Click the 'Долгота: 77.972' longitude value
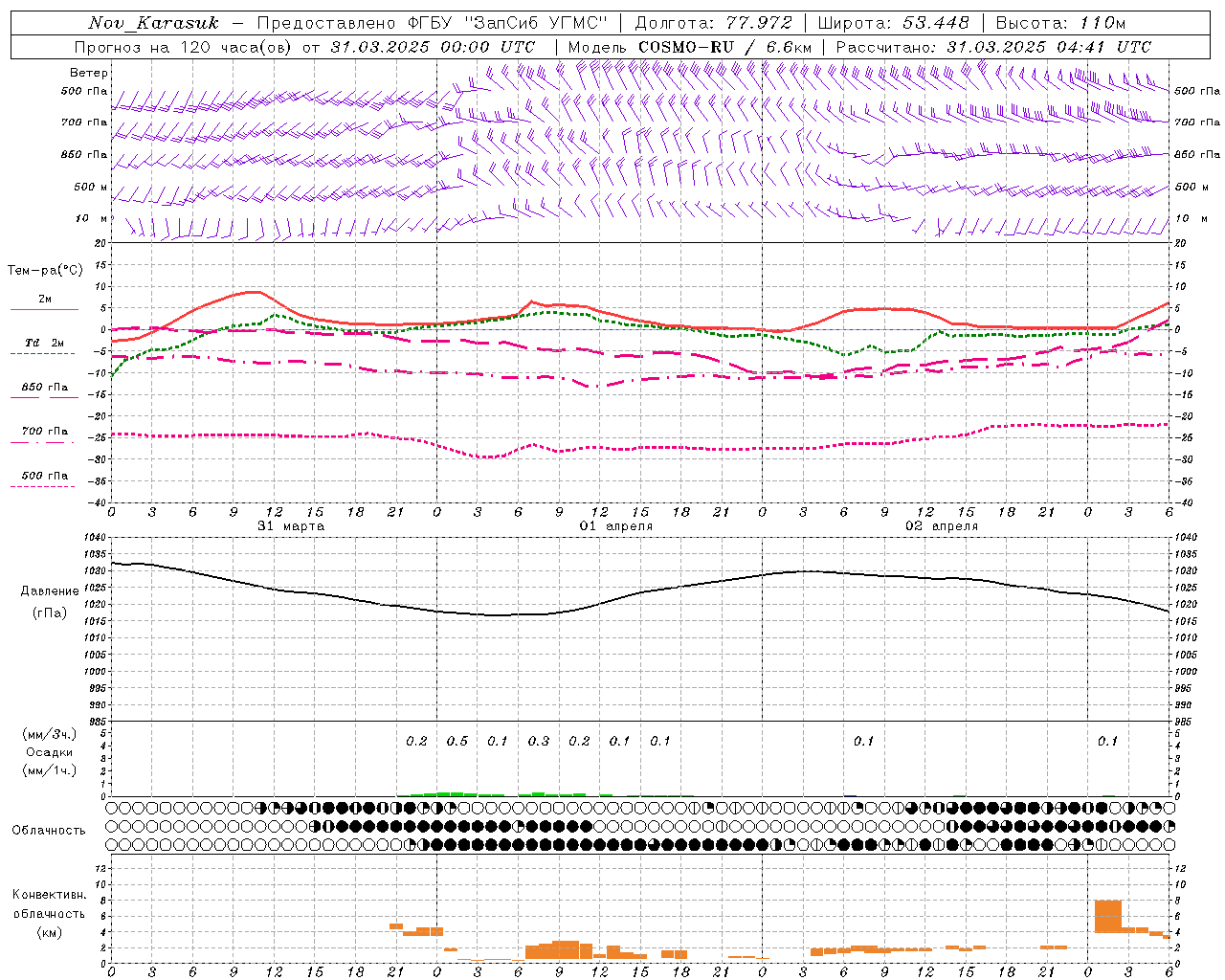The width and height of the screenshot is (1225, 980). [x=714, y=23]
